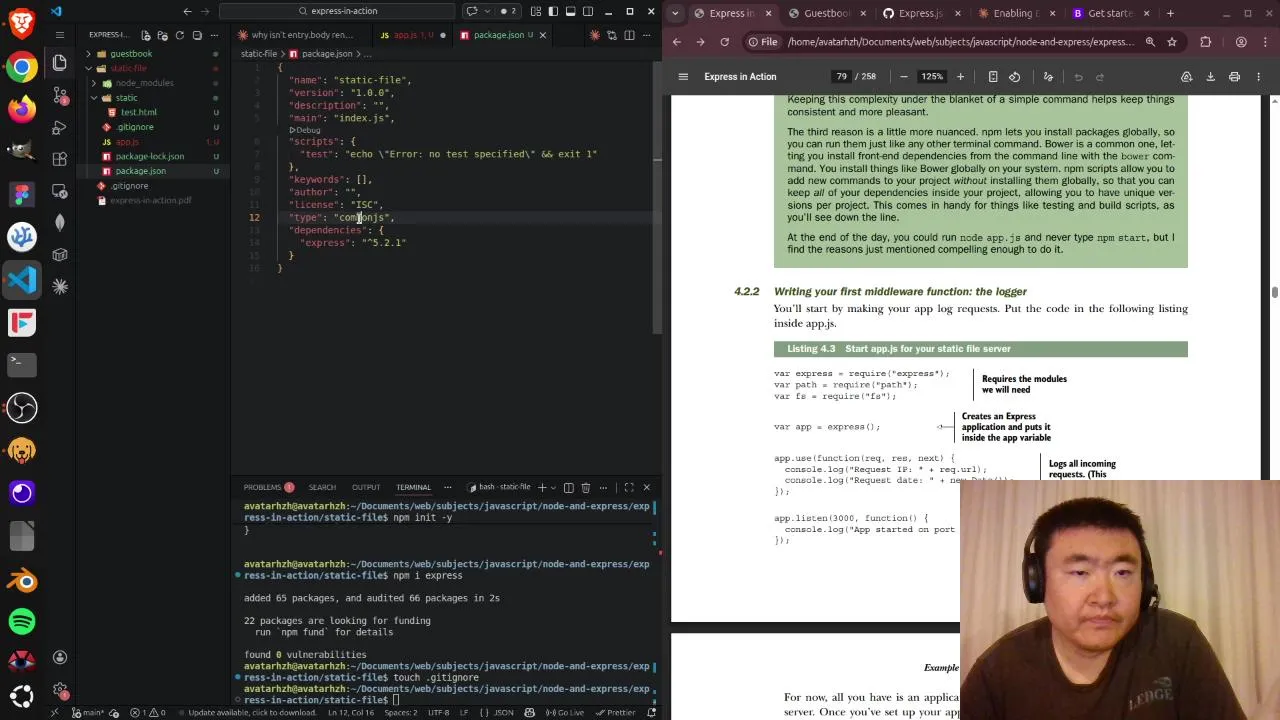
Task: Click 'Update available' status message
Action: point(250,712)
